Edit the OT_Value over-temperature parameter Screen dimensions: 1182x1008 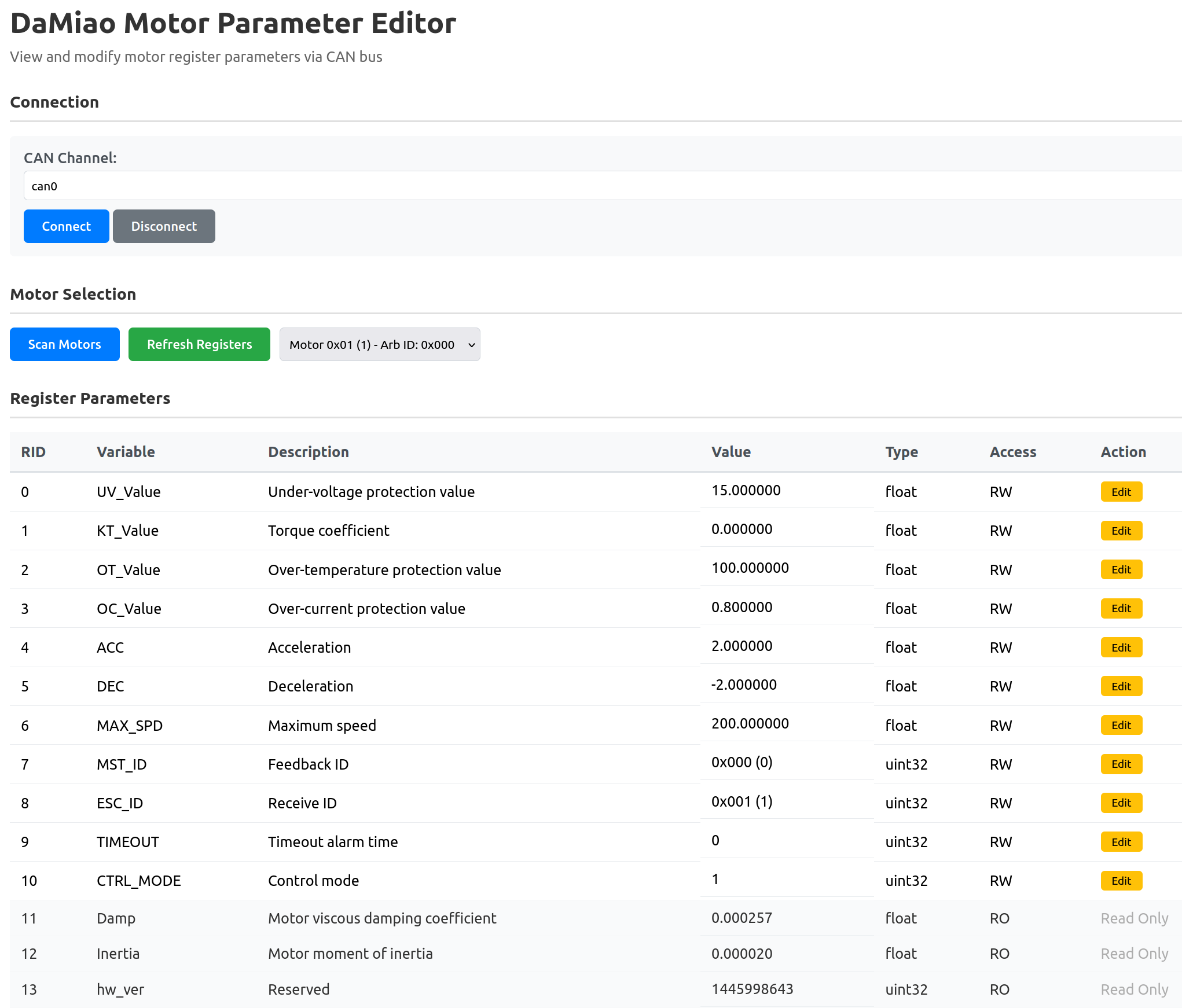(x=1121, y=569)
